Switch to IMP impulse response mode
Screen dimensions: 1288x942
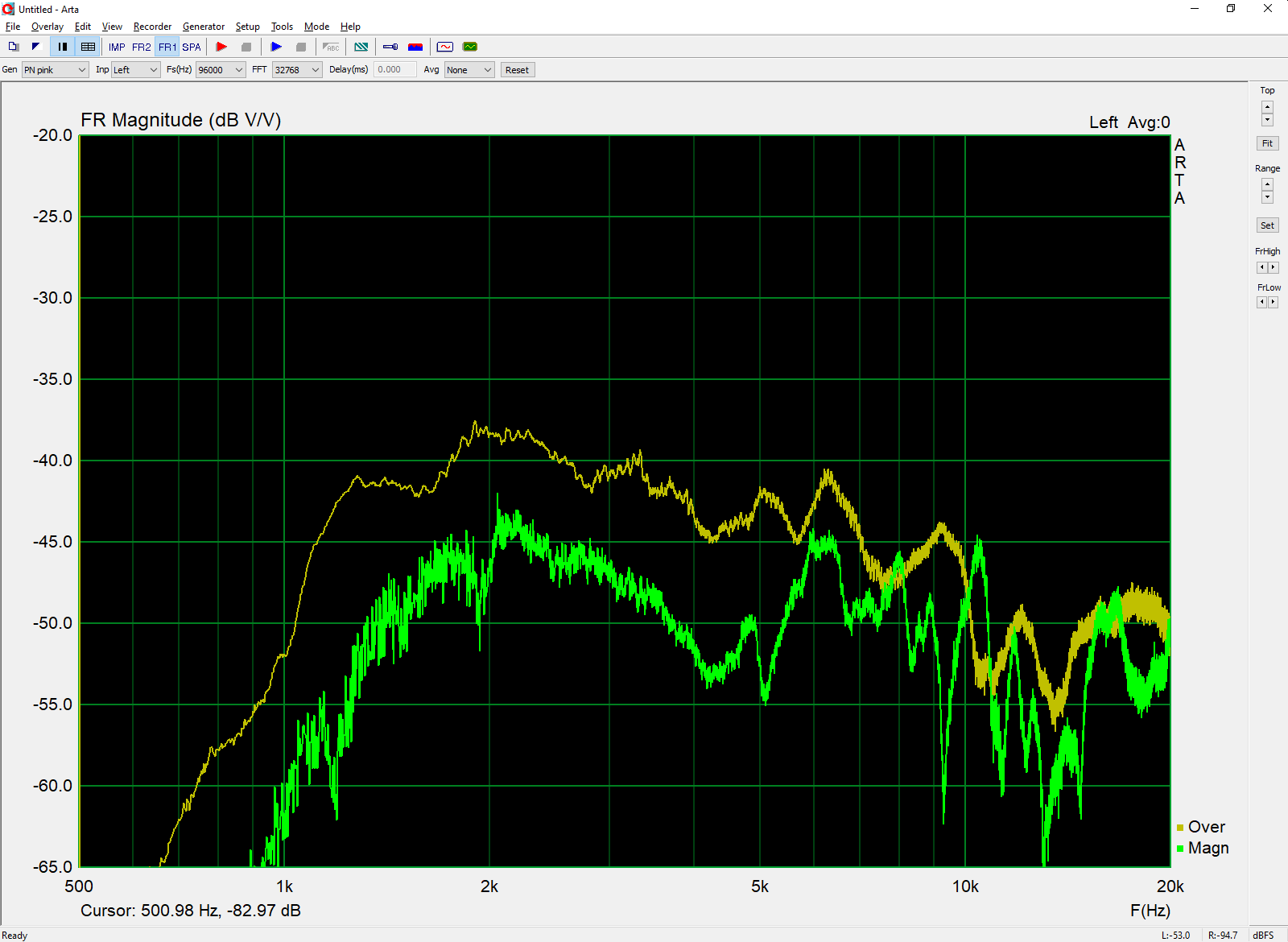tap(117, 48)
